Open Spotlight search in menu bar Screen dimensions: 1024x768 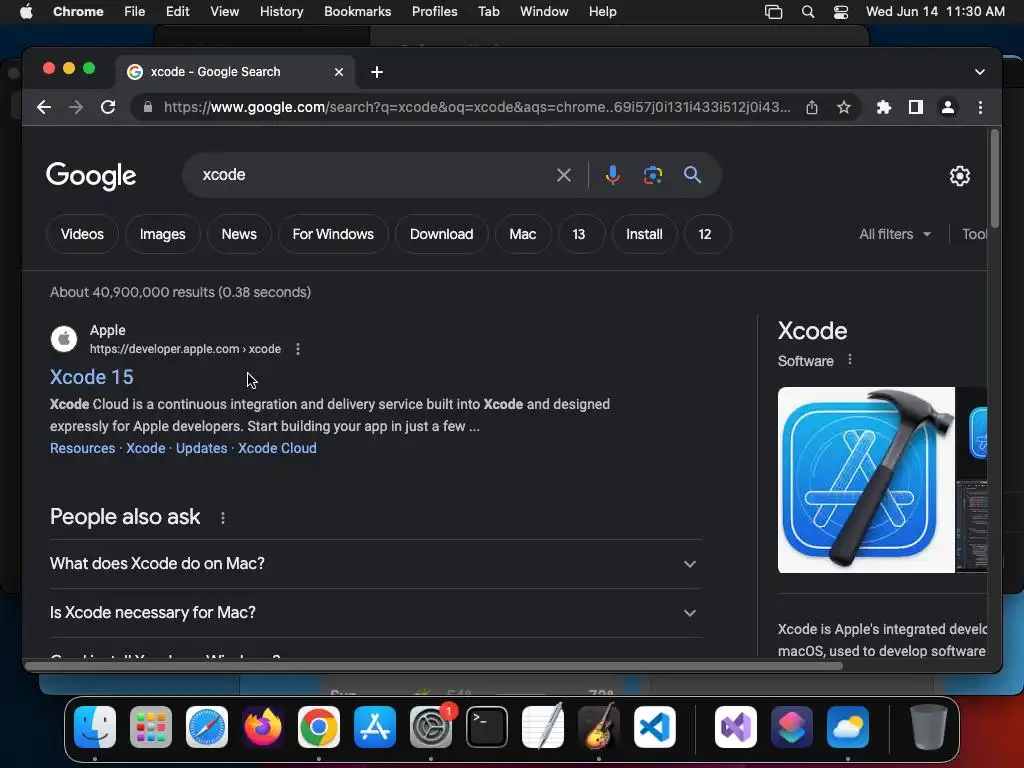[x=808, y=12]
